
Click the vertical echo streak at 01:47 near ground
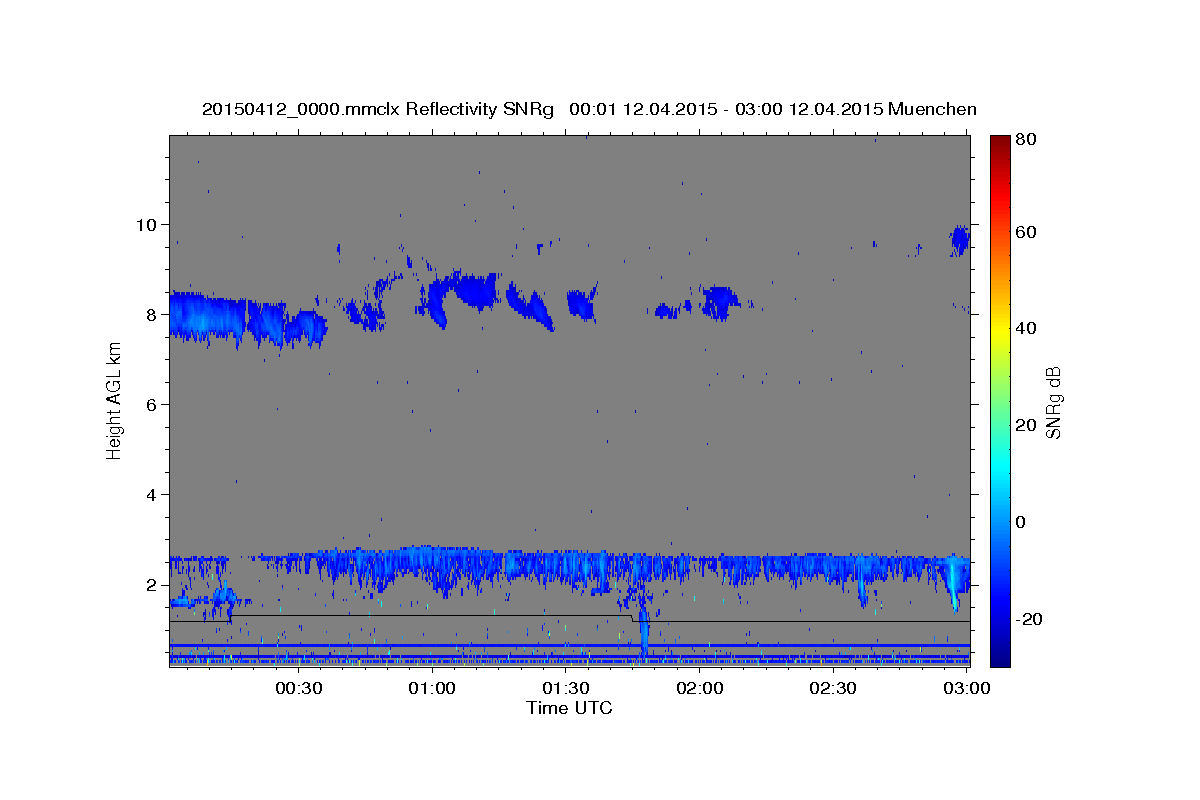point(644,628)
